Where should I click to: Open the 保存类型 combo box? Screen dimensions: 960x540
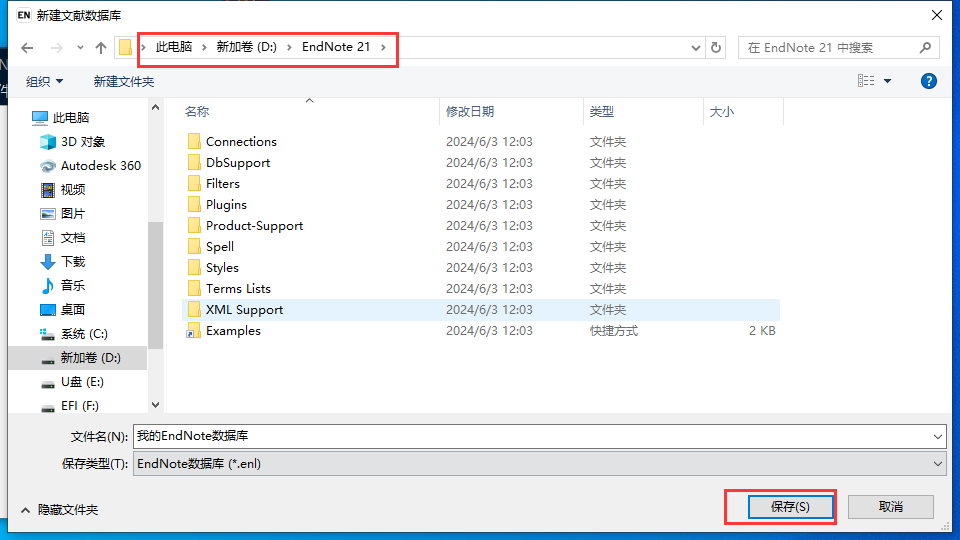pos(539,463)
